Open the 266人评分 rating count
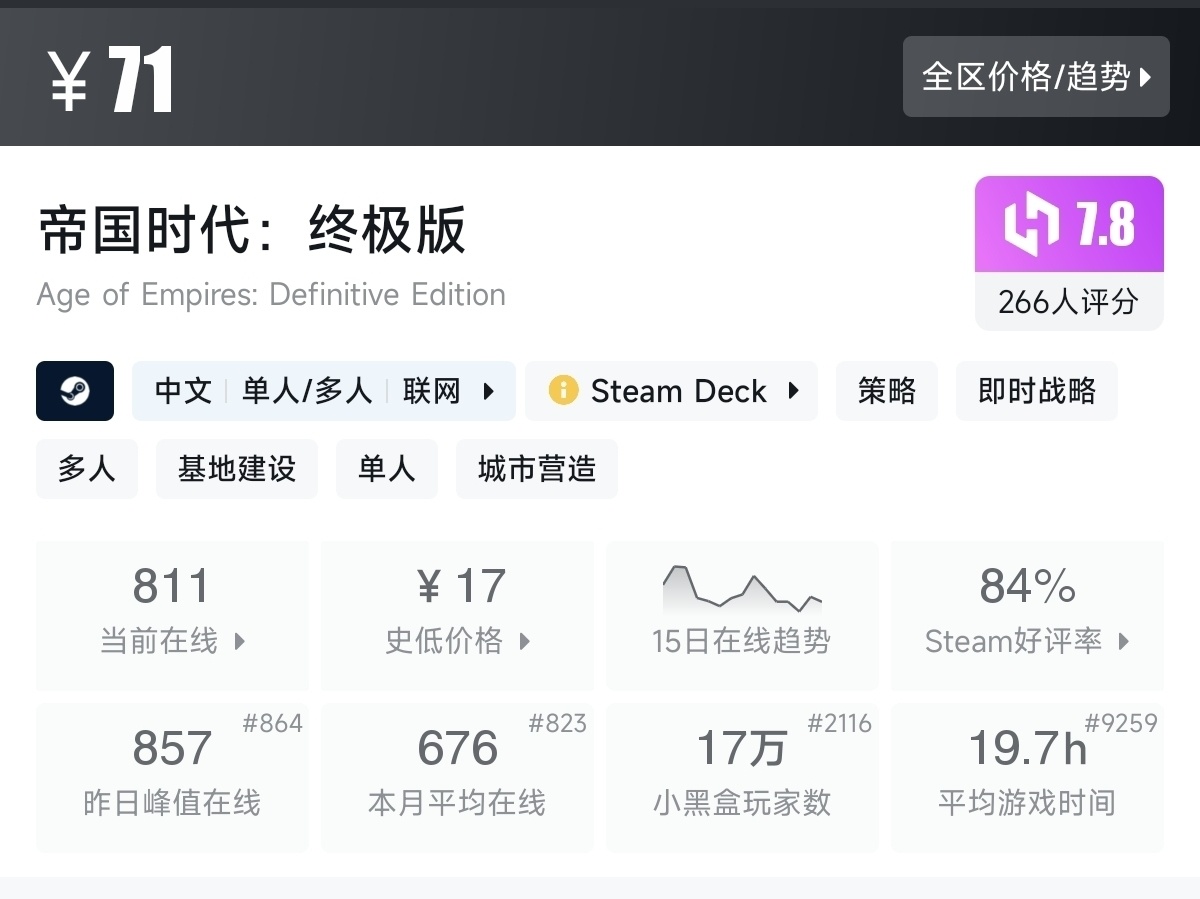 point(1069,301)
